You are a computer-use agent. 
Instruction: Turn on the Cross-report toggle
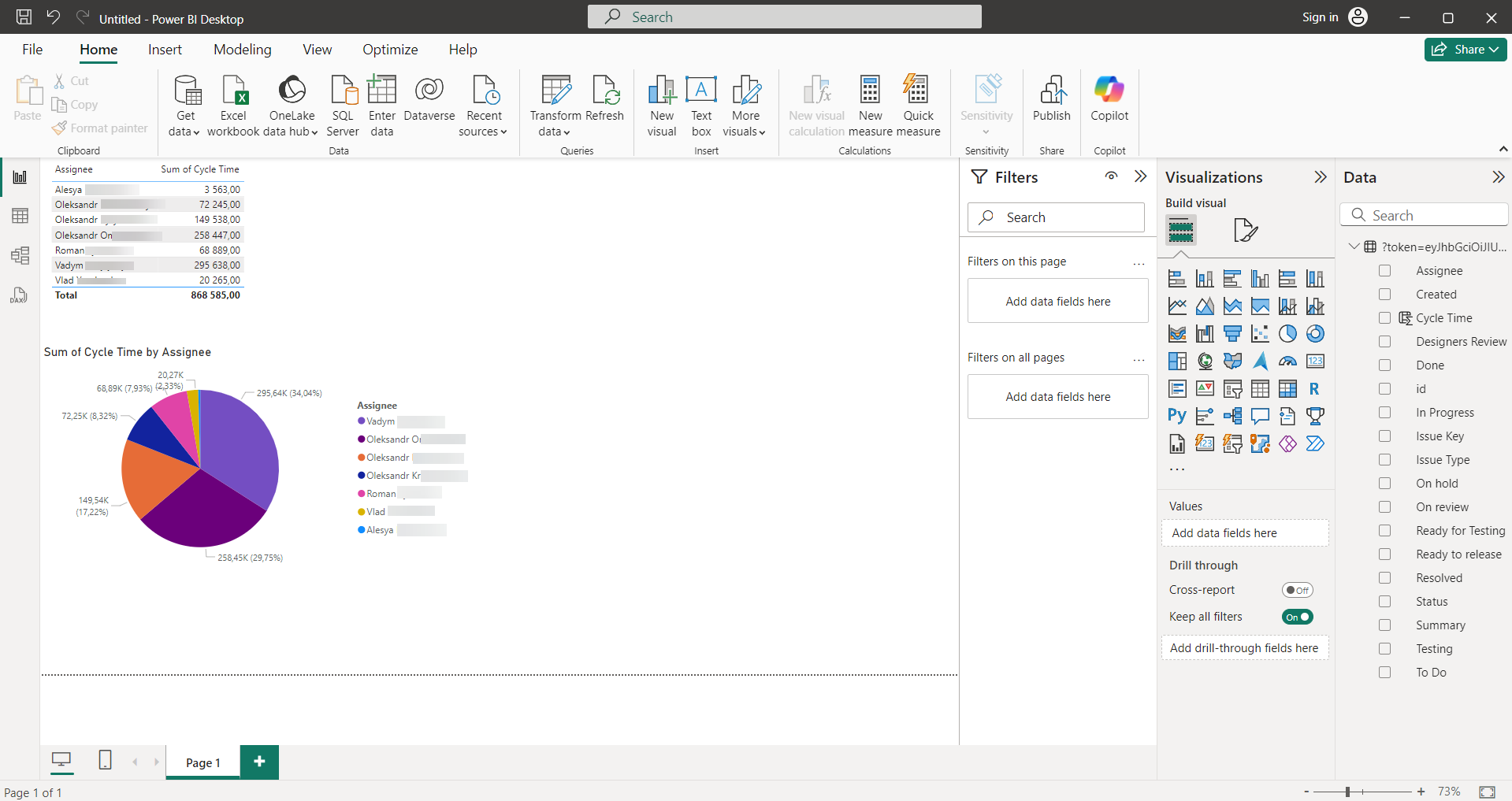1297,590
